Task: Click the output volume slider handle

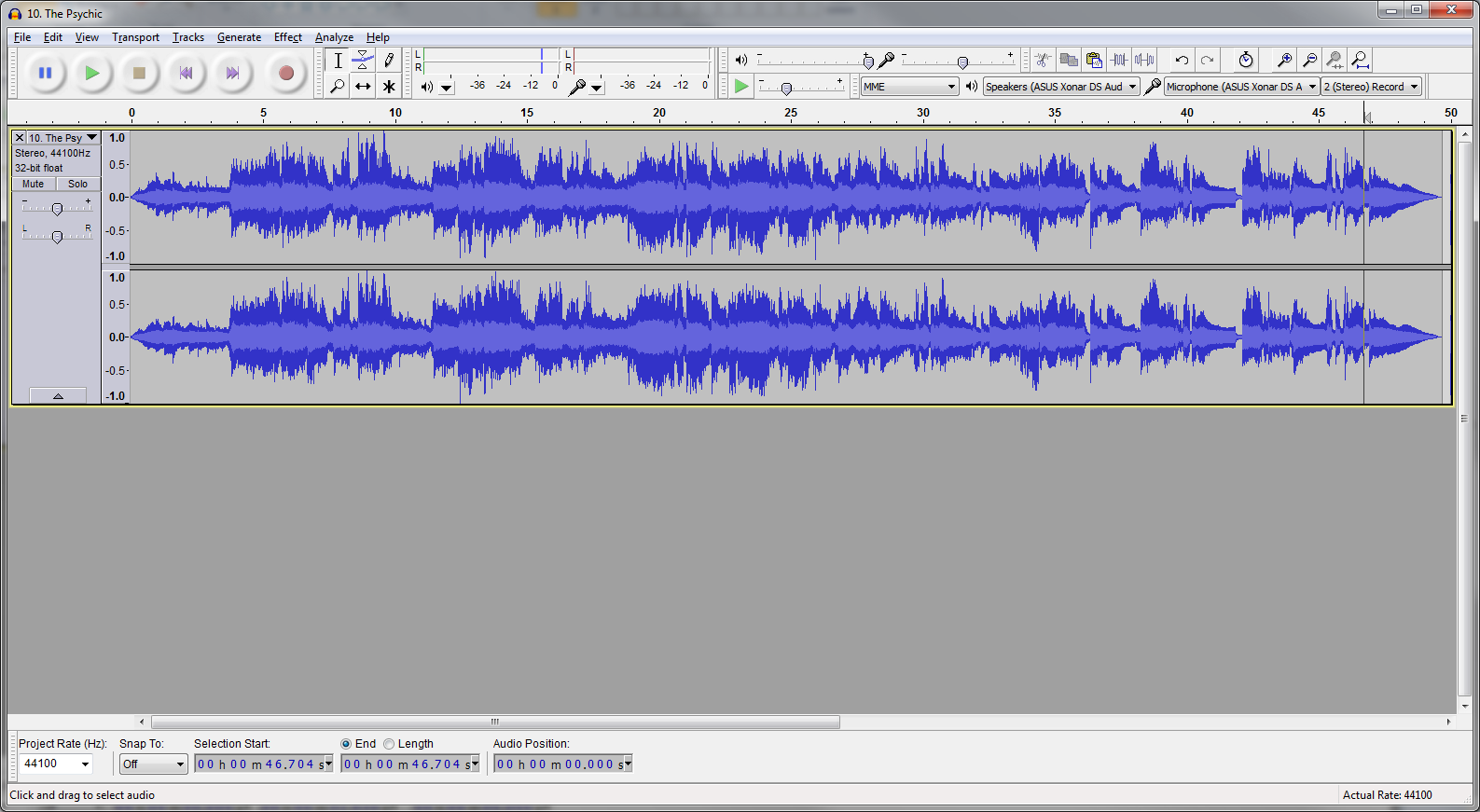Action: click(868, 62)
